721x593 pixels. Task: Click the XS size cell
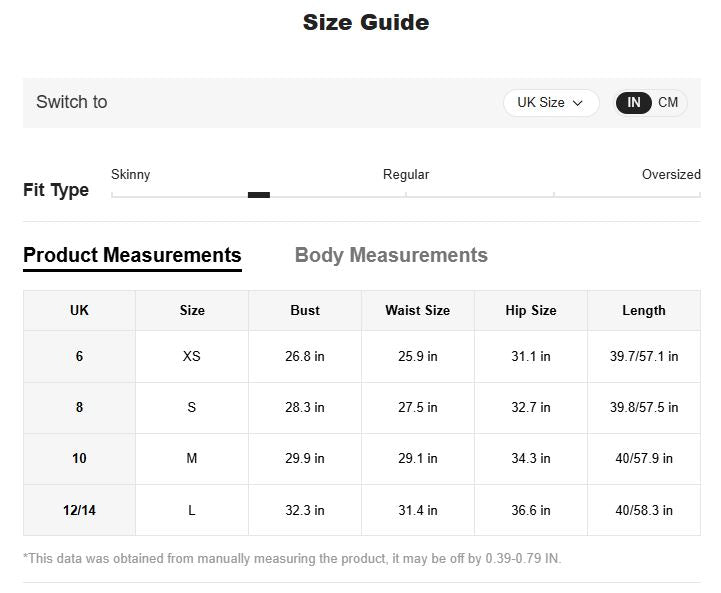[192, 357]
